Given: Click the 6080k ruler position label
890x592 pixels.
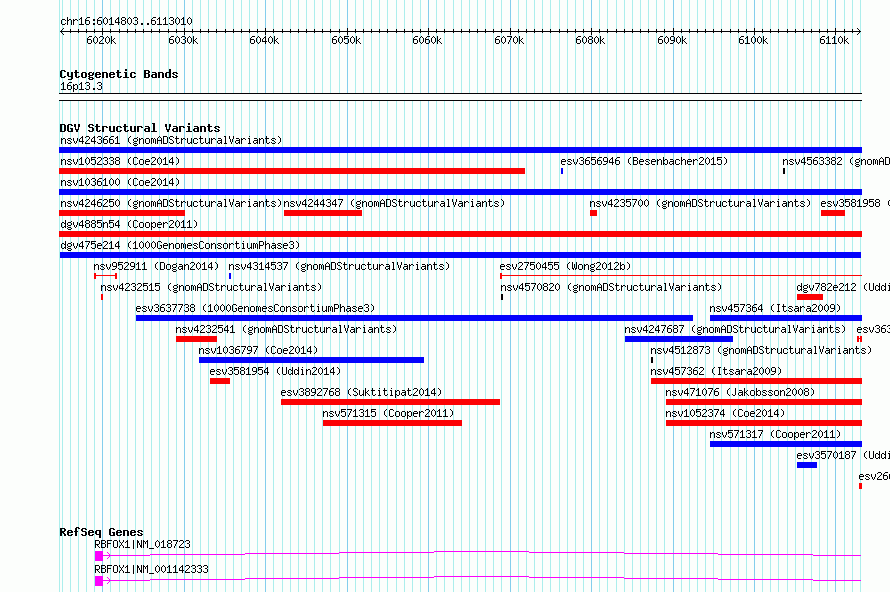Looking at the screenshot, I should 590,40.
